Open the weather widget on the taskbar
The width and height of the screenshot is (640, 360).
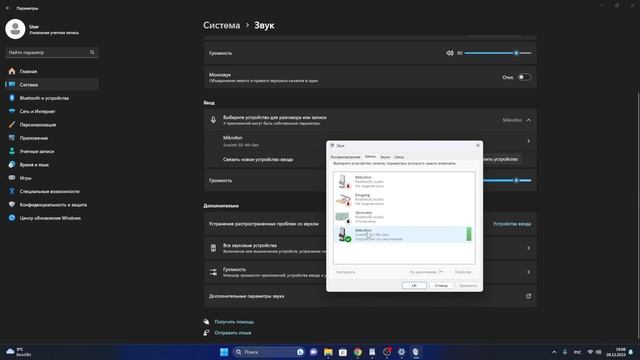[x=18, y=352]
